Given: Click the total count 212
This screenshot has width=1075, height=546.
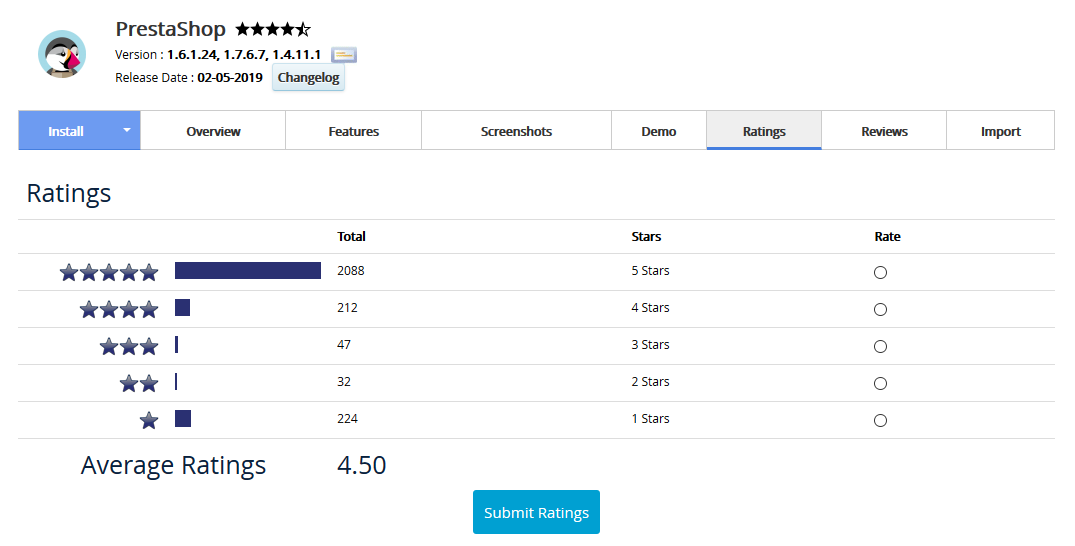Looking at the screenshot, I should coord(347,308).
